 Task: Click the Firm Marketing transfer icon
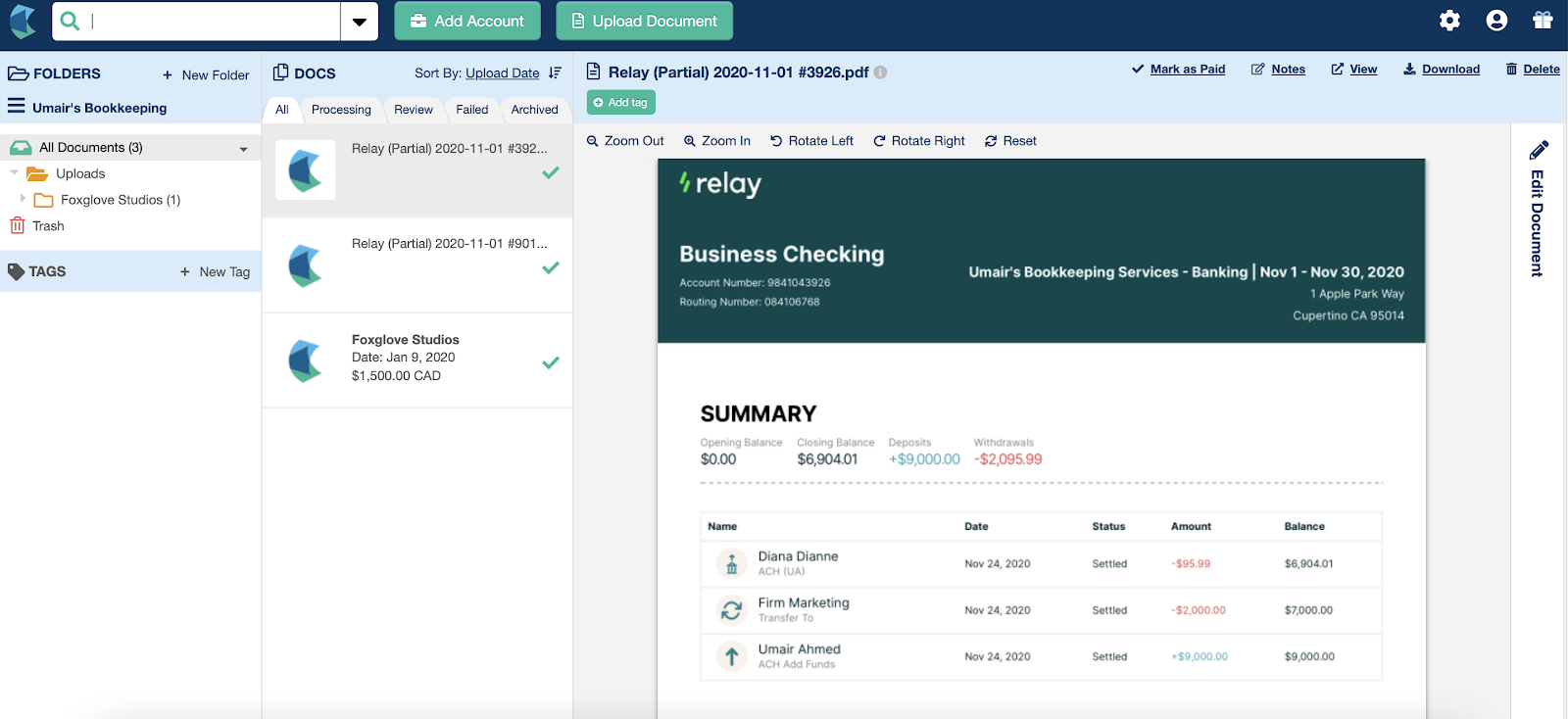tap(731, 609)
